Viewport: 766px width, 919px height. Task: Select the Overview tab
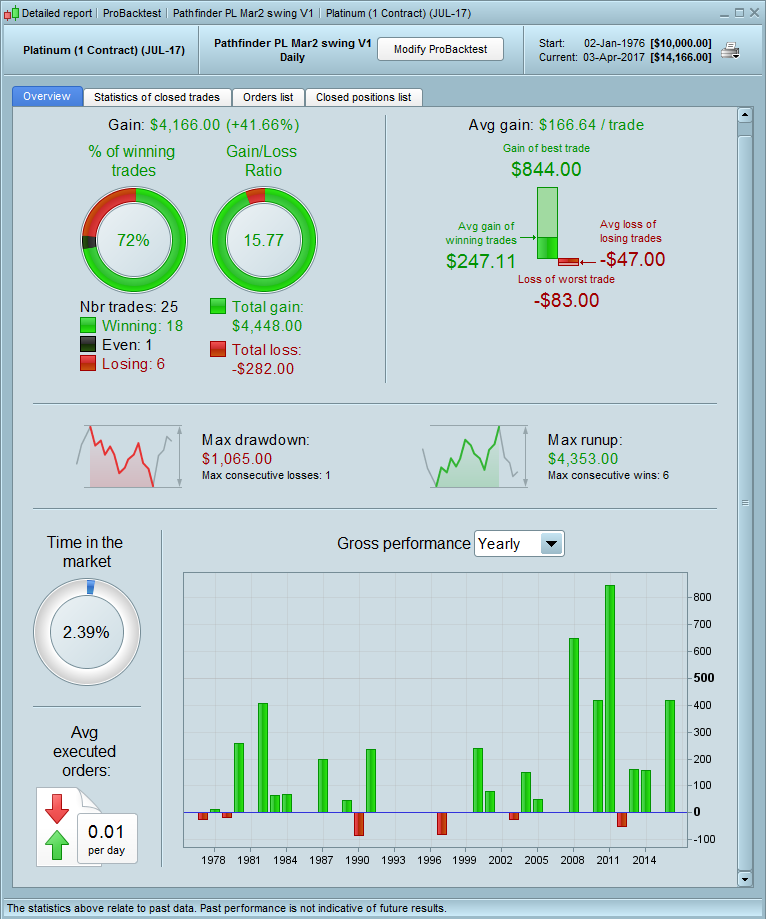pyautogui.click(x=47, y=97)
